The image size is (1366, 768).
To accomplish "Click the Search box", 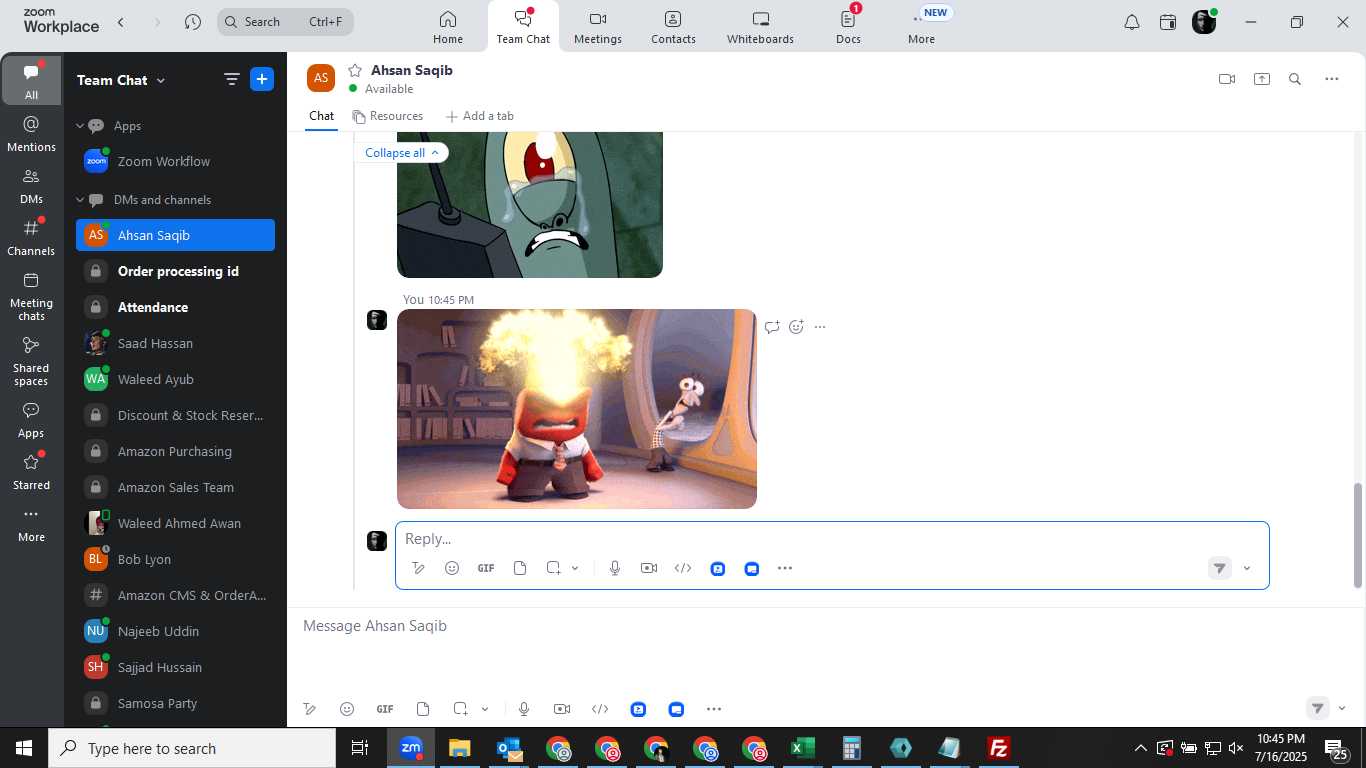I will [285, 22].
